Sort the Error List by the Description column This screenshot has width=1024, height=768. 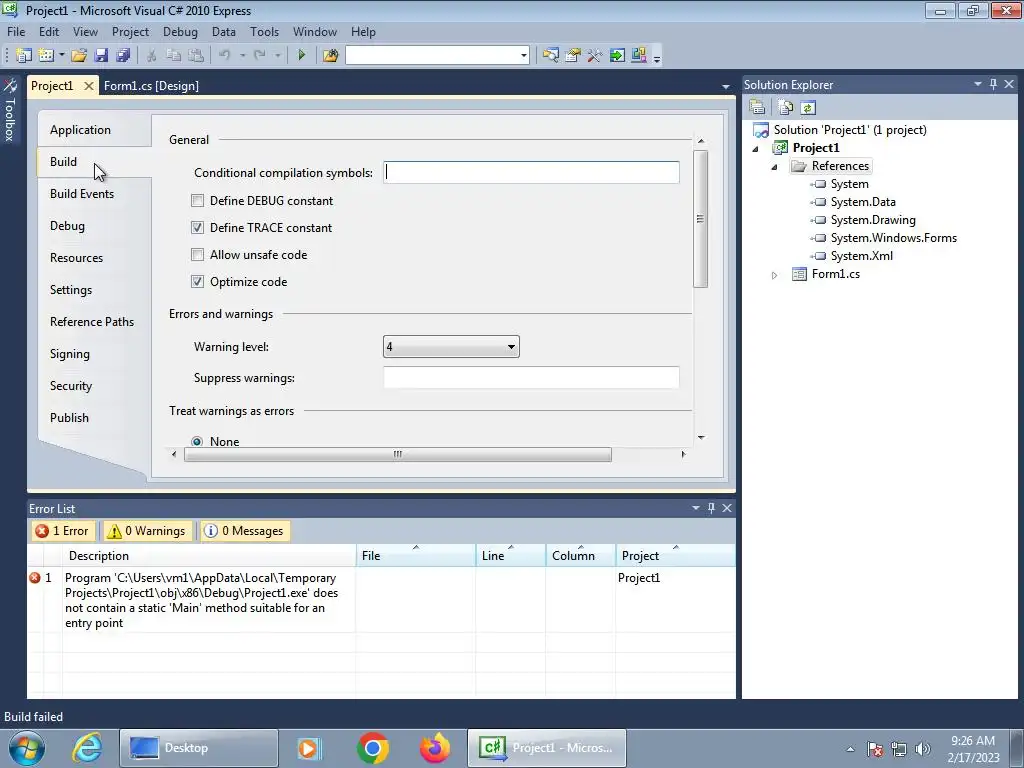click(209, 555)
